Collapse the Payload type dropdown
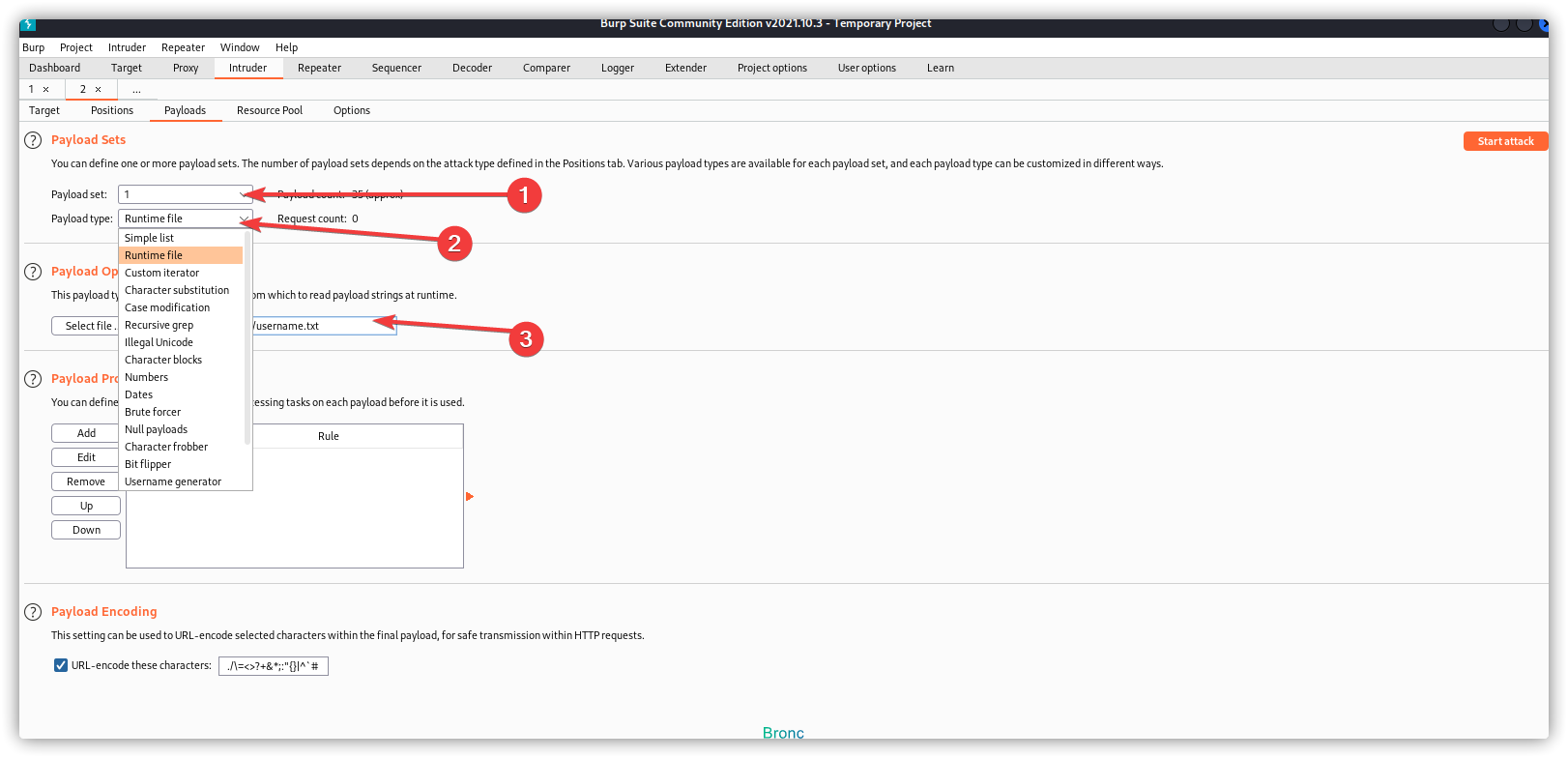 pyautogui.click(x=186, y=219)
